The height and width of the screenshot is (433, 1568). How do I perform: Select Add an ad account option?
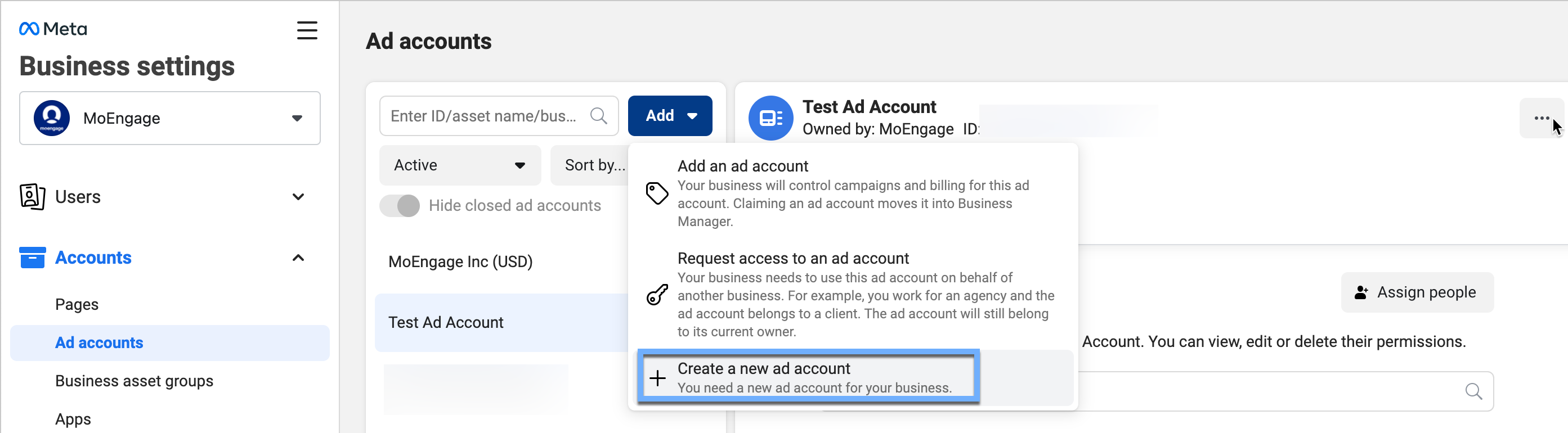852,193
